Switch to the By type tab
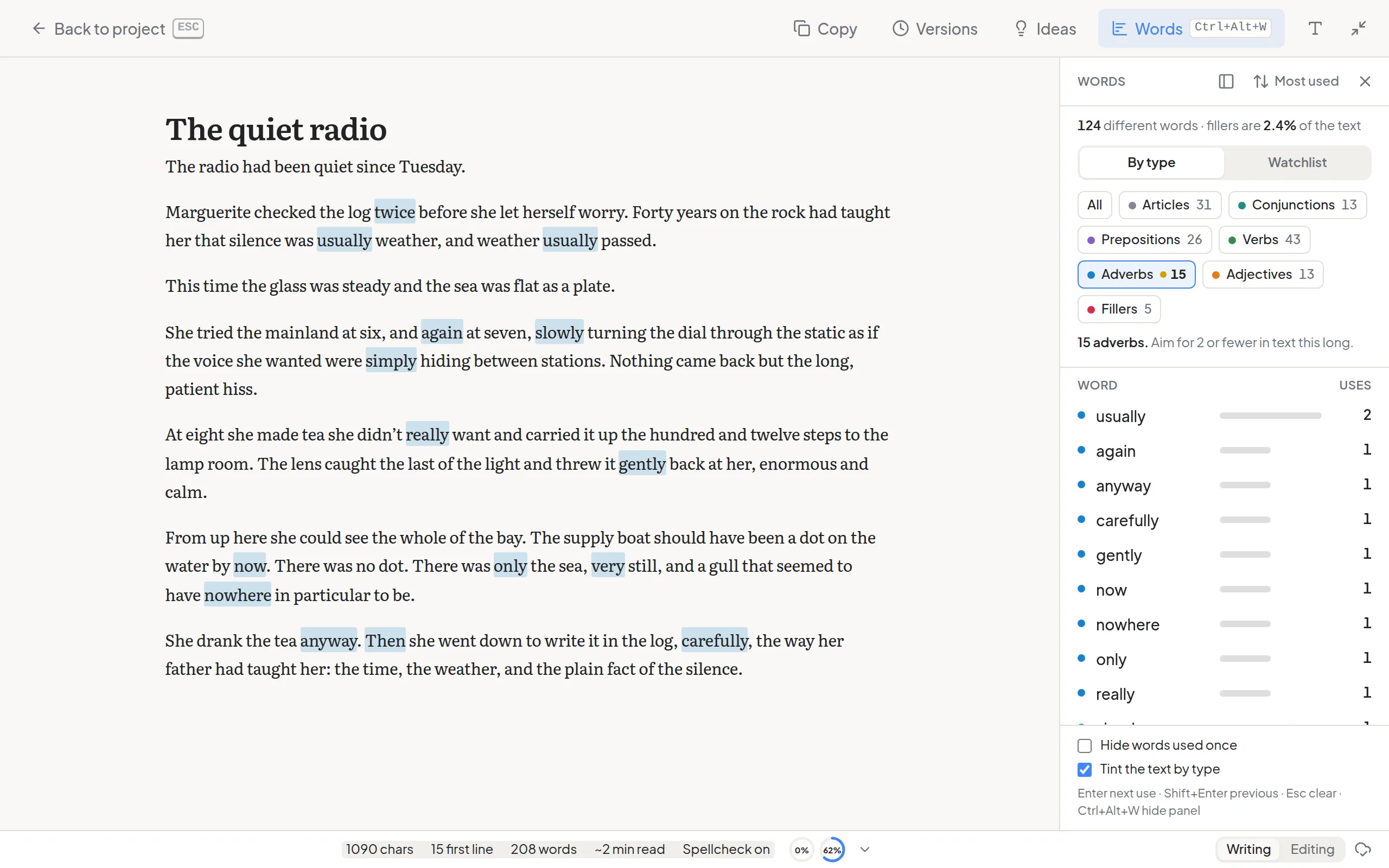The height and width of the screenshot is (868, 1389). coord(1151,162)
